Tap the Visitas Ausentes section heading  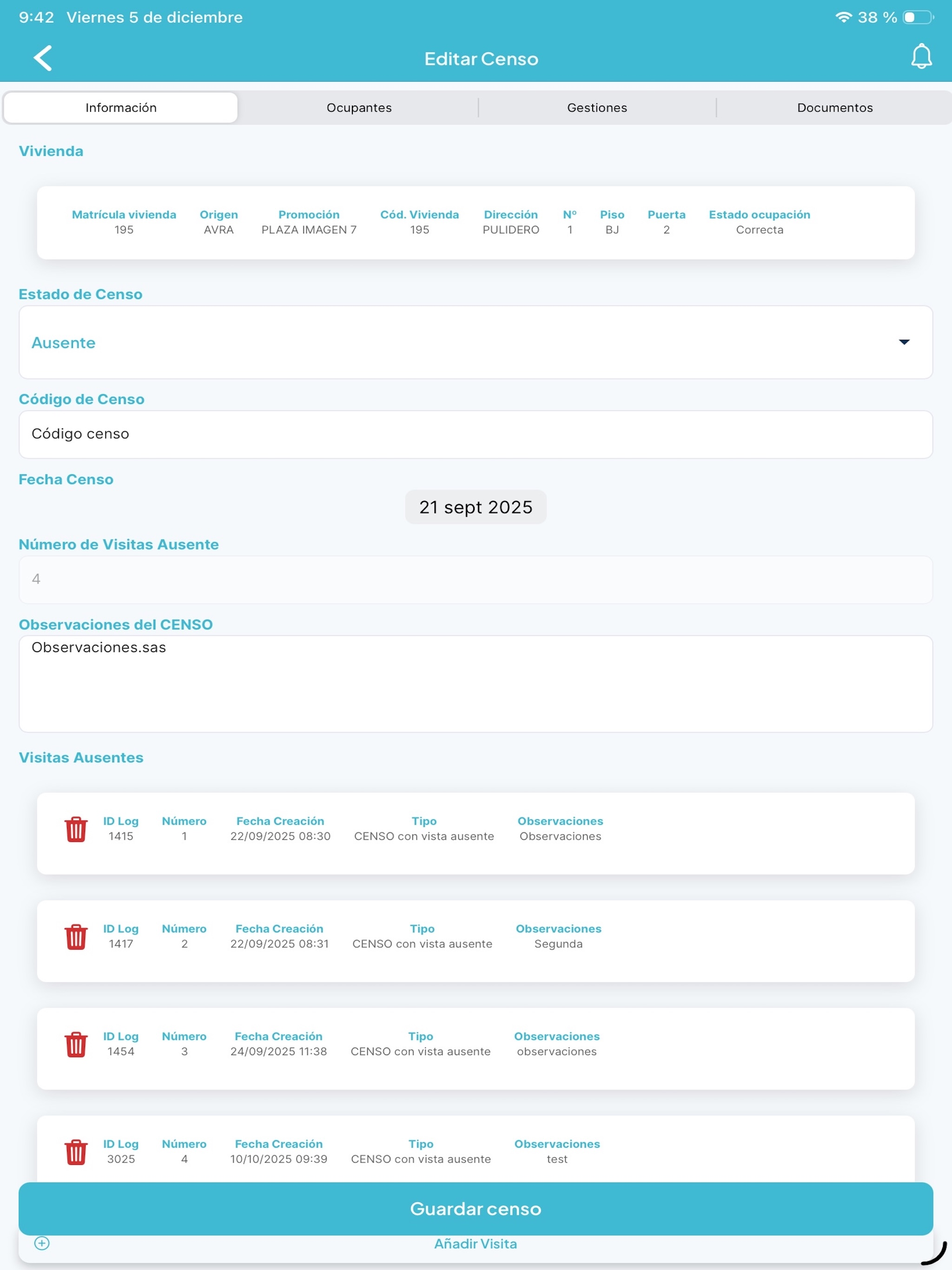[x=81, y=757]
